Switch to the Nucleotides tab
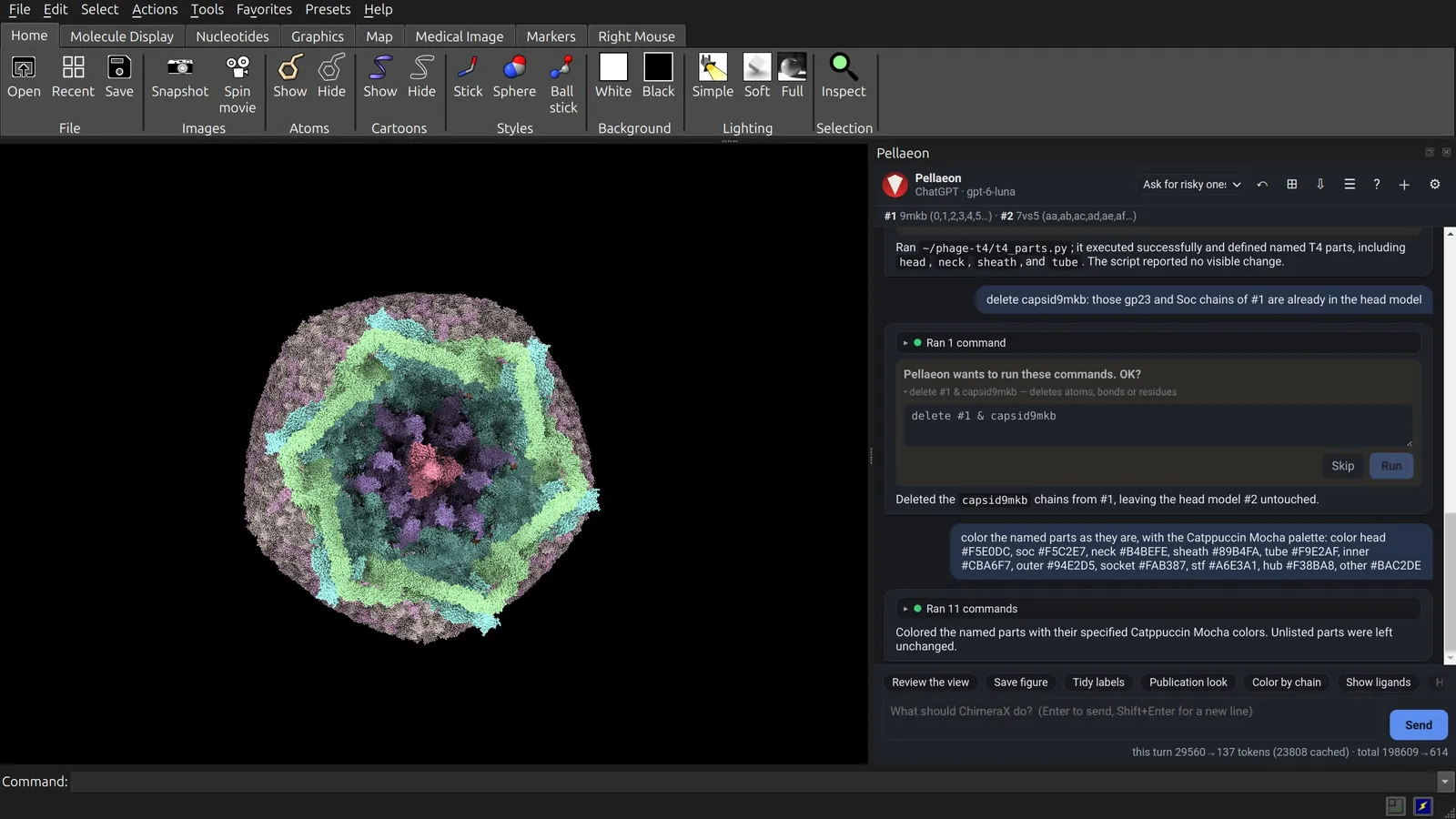 tap(232, 36)
